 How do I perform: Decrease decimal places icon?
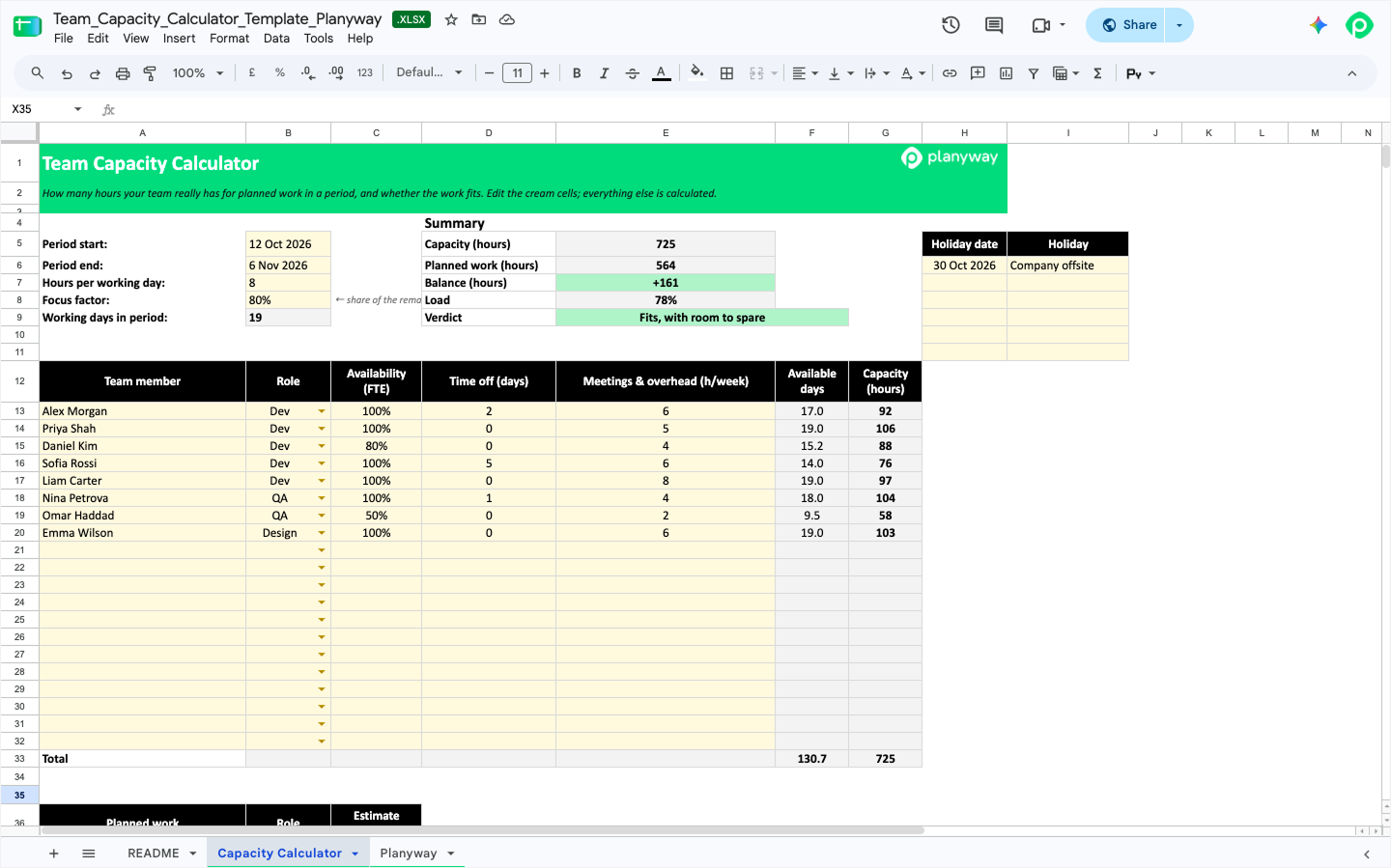point(308,73)
